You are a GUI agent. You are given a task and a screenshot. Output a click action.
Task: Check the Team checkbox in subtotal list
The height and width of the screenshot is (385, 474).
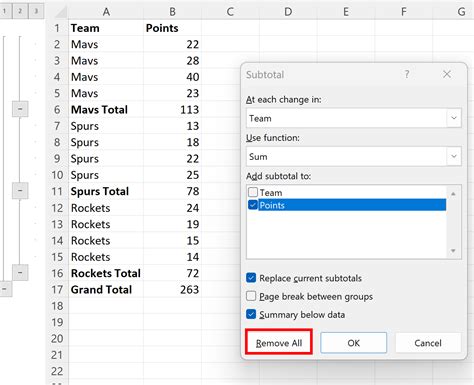tap(253, 192)
